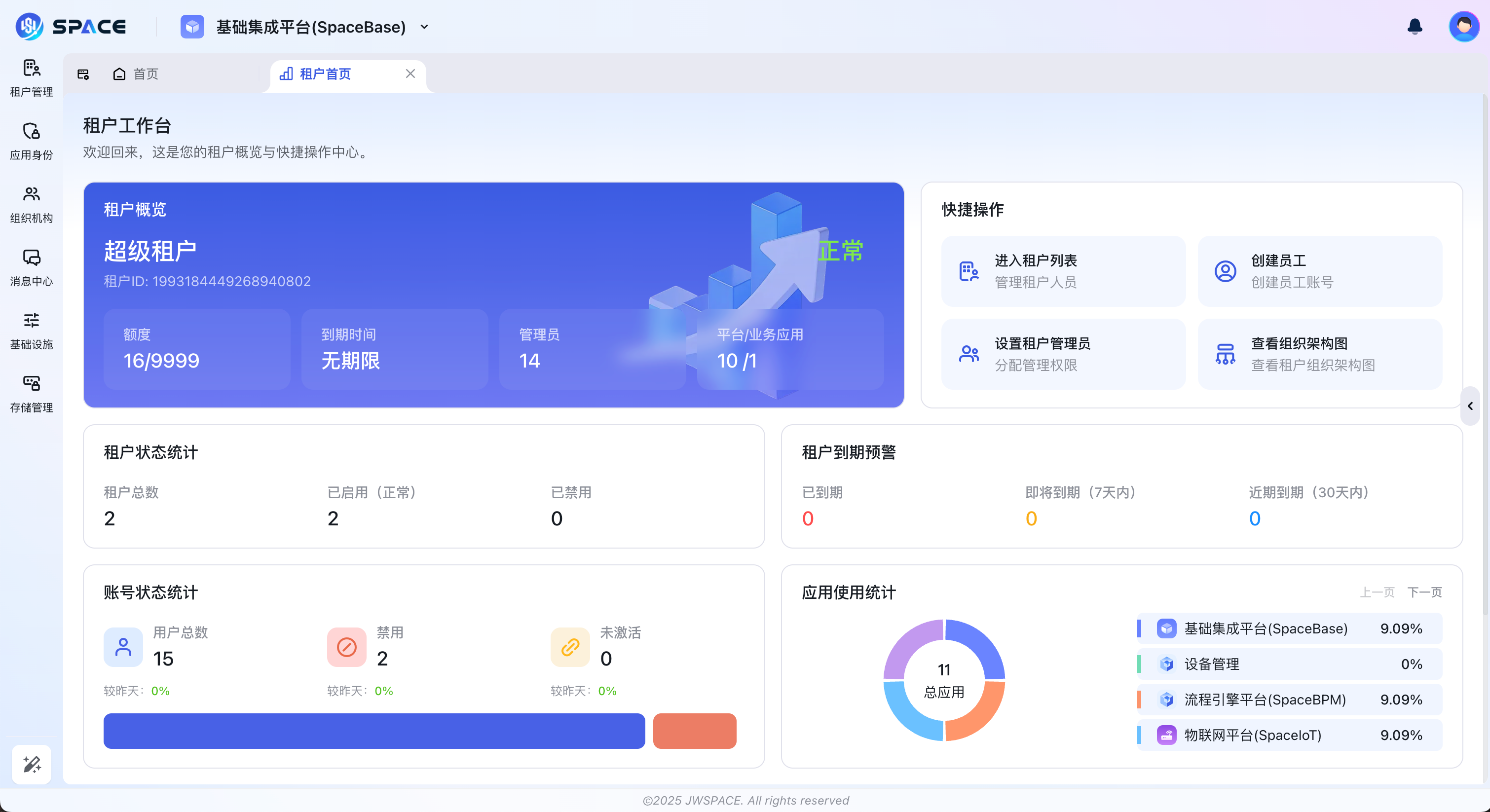Viewport: 1490px width, 812px height.
Task: Open the notification bell
Action: click(x=1415, y=26)
